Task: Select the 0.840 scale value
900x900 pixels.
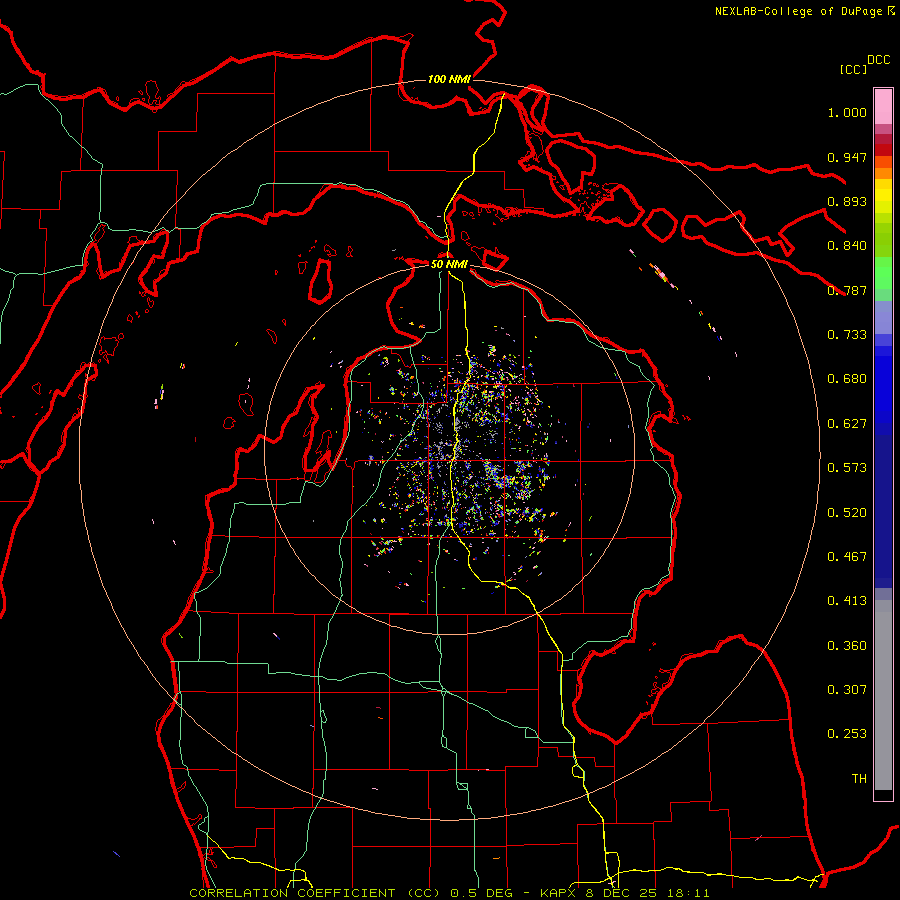Action: pyautogui.click(x=847, y=246)
